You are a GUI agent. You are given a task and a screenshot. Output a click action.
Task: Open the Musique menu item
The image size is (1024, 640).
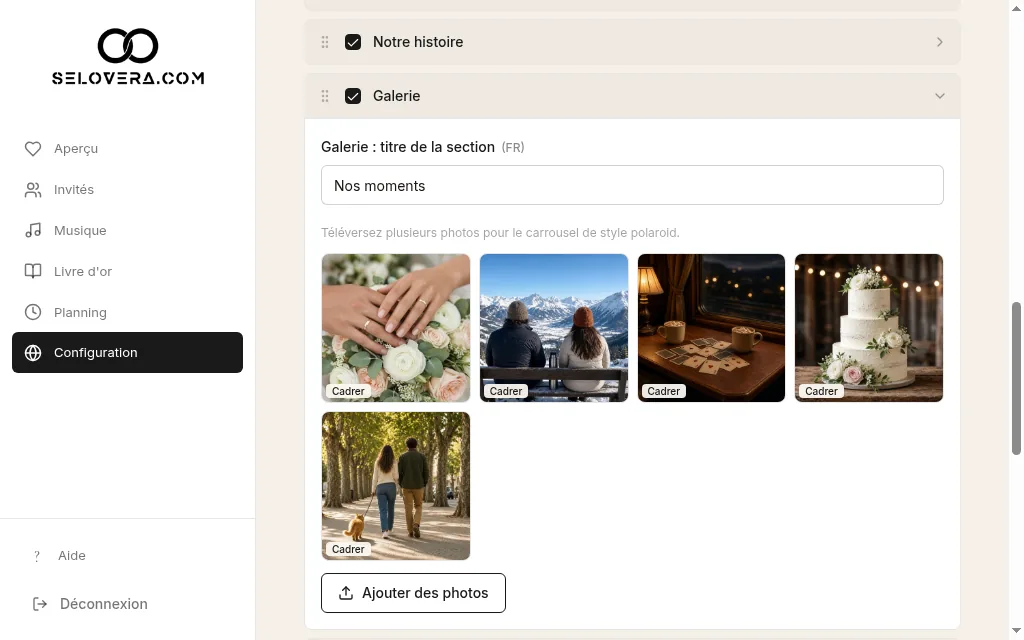pos(127,231)
